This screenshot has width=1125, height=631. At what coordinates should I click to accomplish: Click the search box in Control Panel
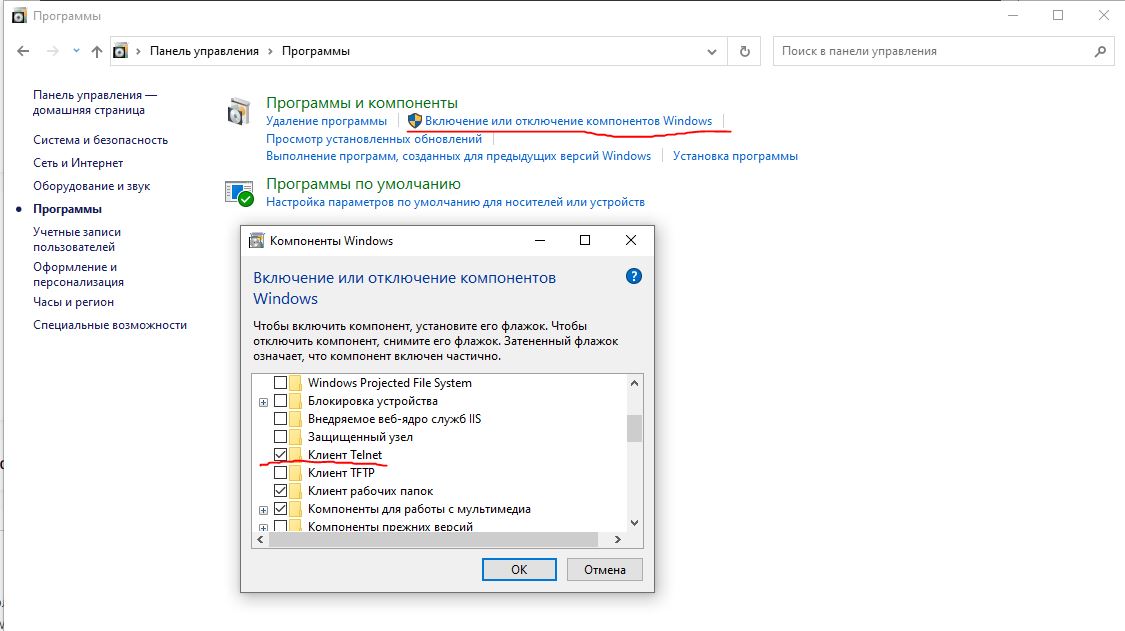tap(944, 51)
